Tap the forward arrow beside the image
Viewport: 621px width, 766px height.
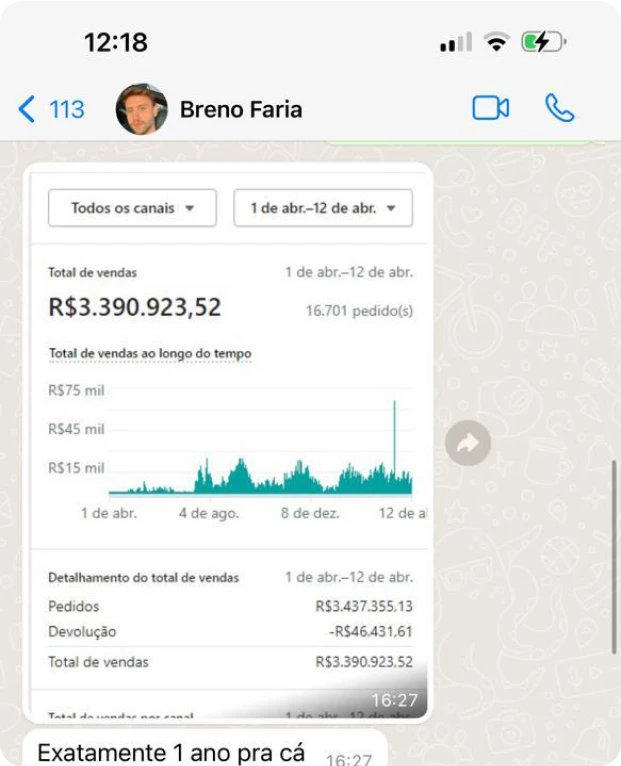(467, 444)
